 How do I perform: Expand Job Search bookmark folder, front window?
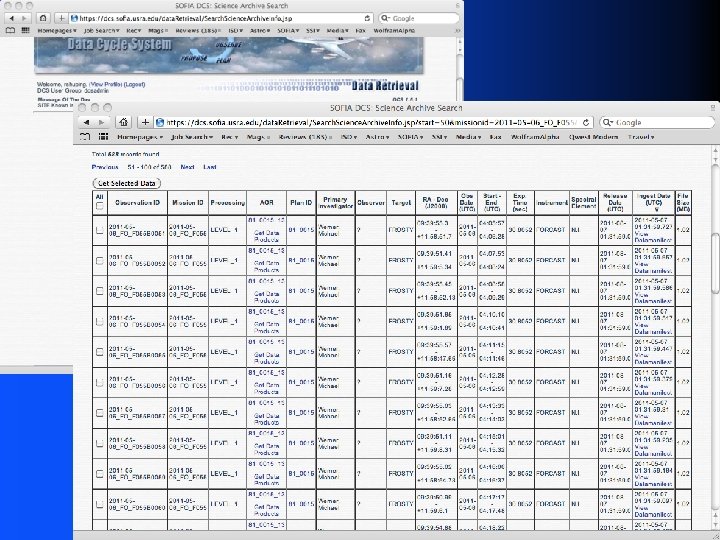192,137
